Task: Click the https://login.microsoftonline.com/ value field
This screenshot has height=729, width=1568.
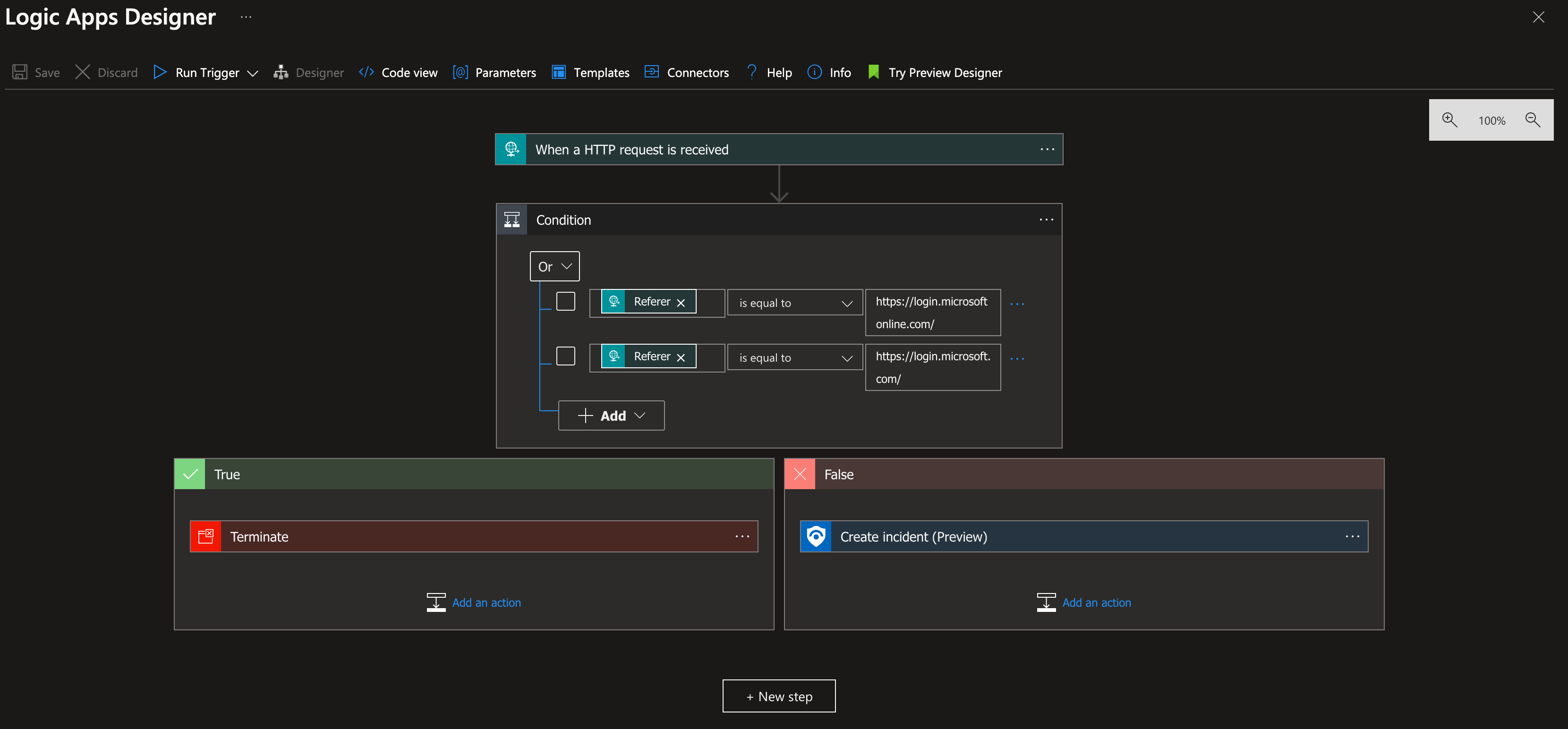Action: (x=932, y=312)
